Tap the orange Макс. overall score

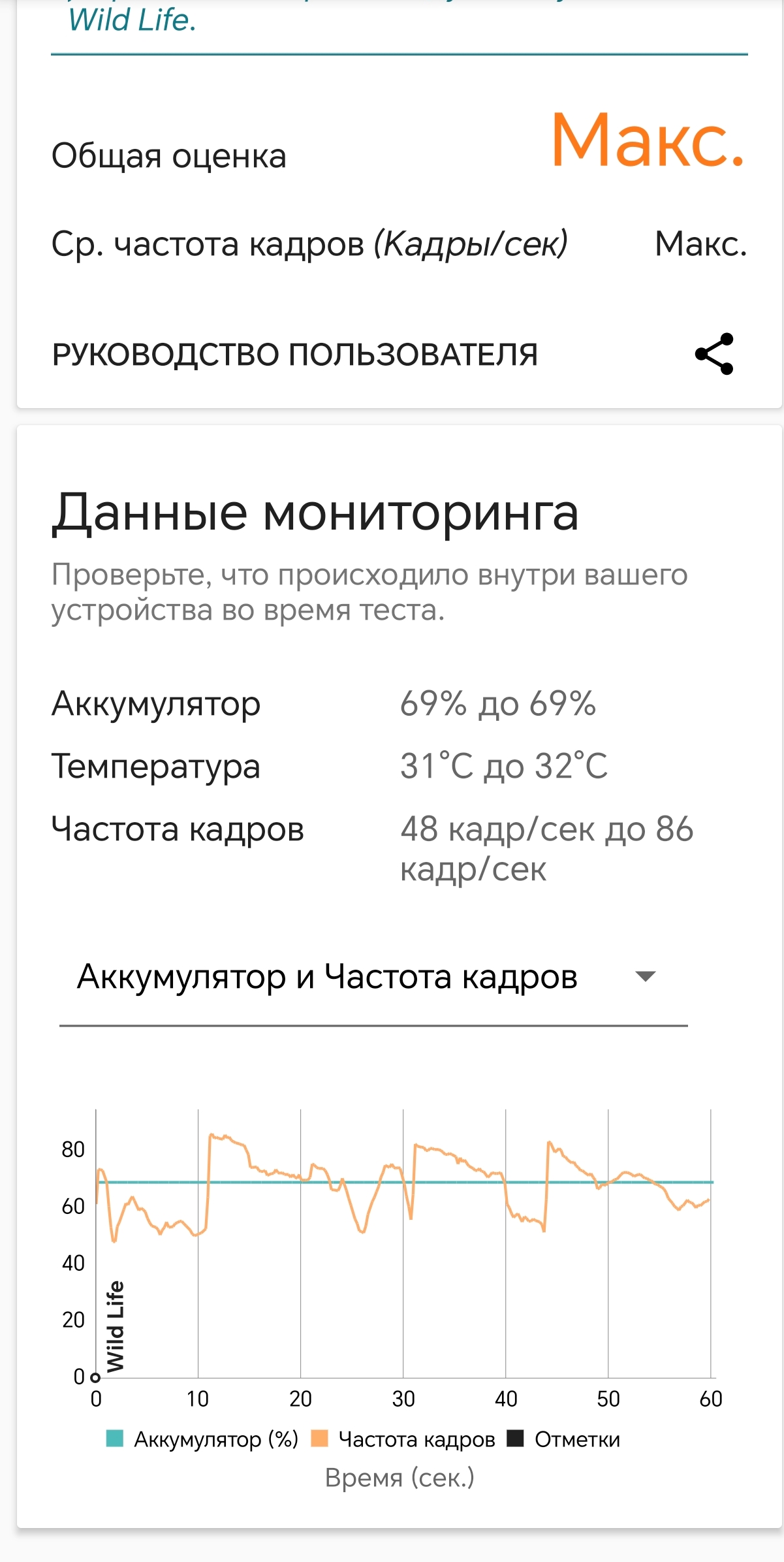point(648,139)
